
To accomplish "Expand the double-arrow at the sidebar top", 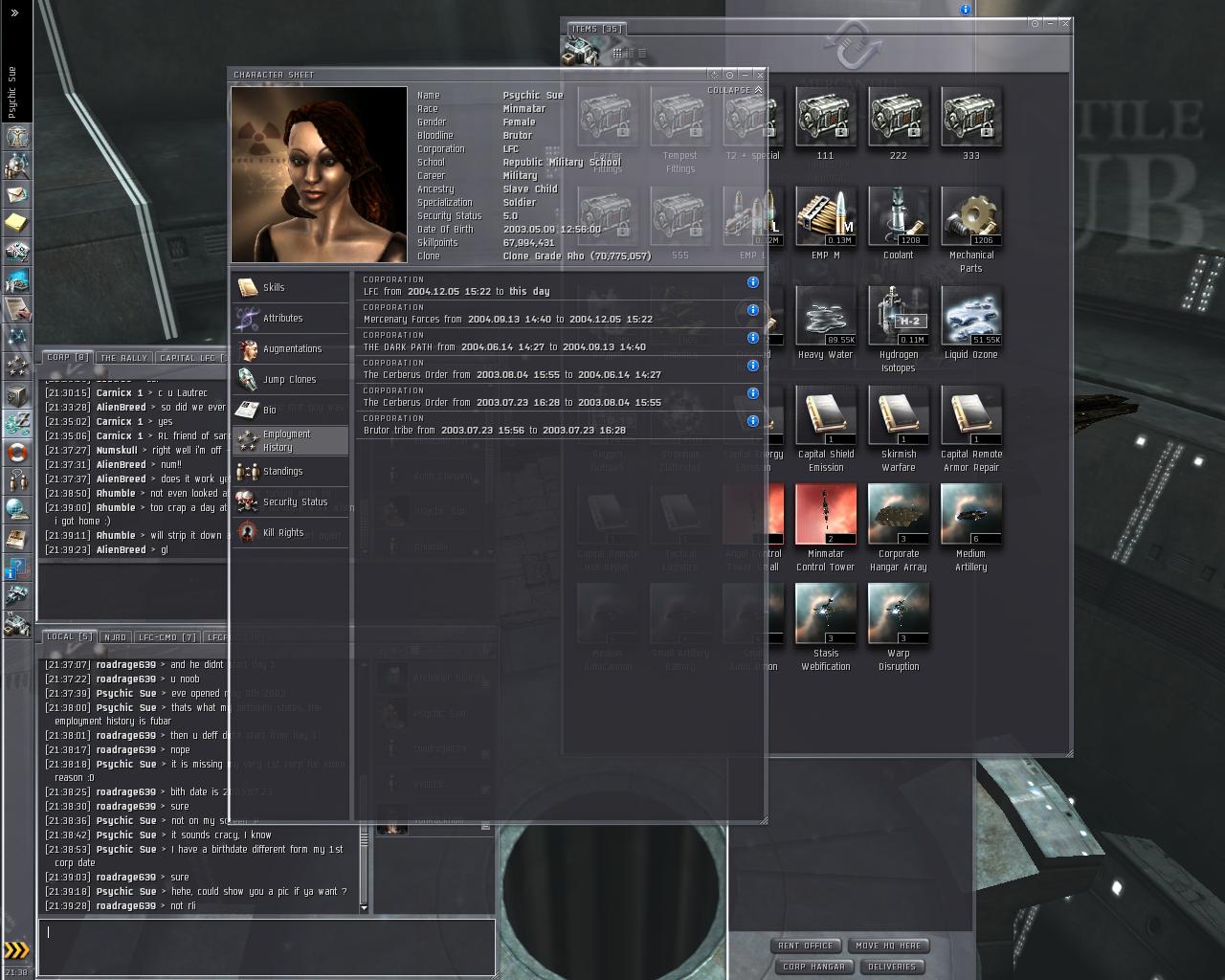I will point(15,12).
